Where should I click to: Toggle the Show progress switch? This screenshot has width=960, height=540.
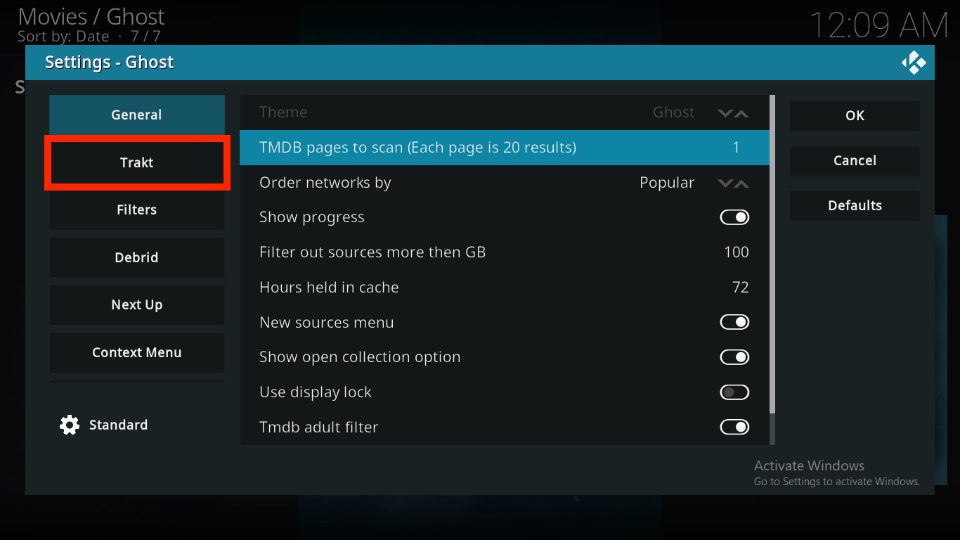(x=734, y=217)
